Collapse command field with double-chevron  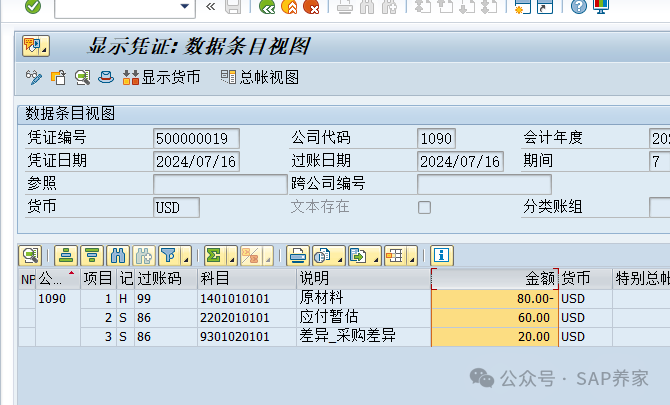point(211,6)
